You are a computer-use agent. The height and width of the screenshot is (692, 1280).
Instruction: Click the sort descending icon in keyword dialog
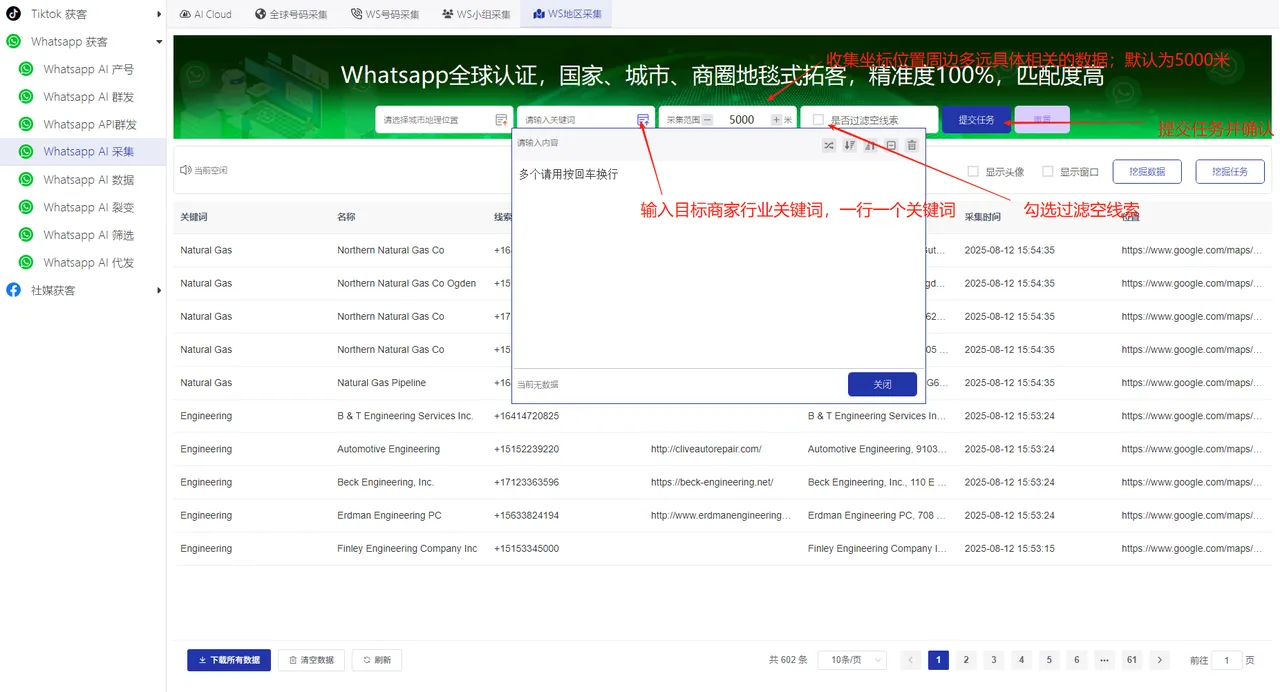pos(849,145)
